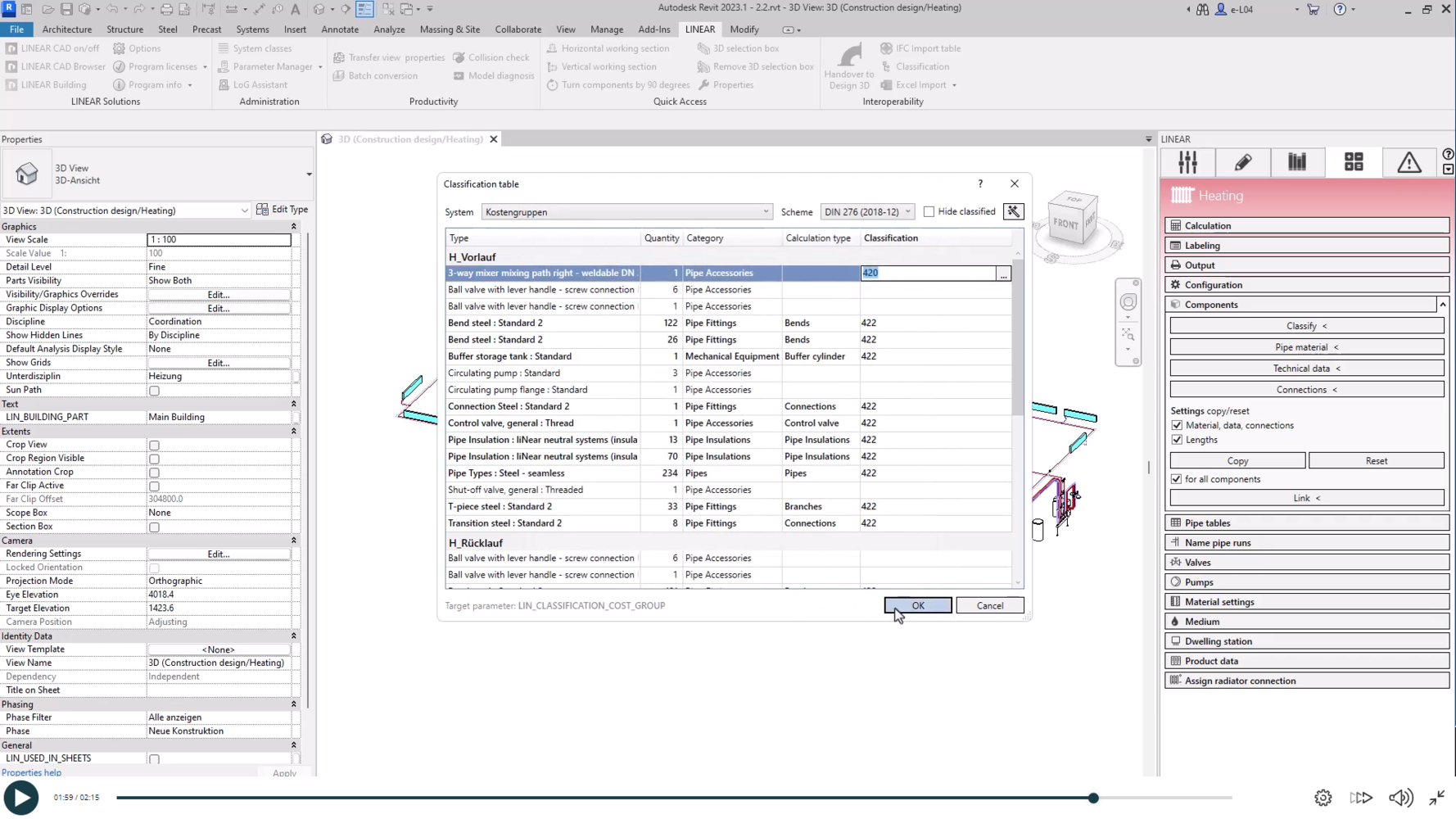Click the Collision check tool

pos(491,57)
